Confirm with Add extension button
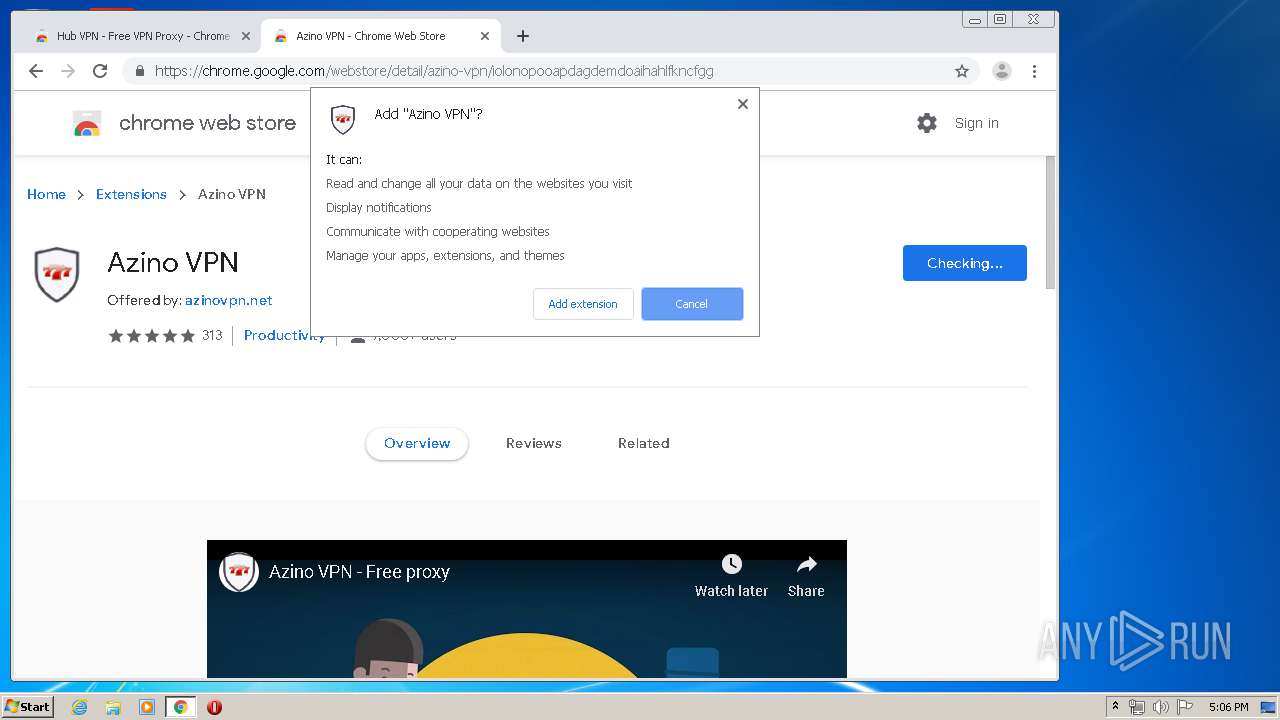This screenshot has width=1280, height=720. click(x=583, y=304)
